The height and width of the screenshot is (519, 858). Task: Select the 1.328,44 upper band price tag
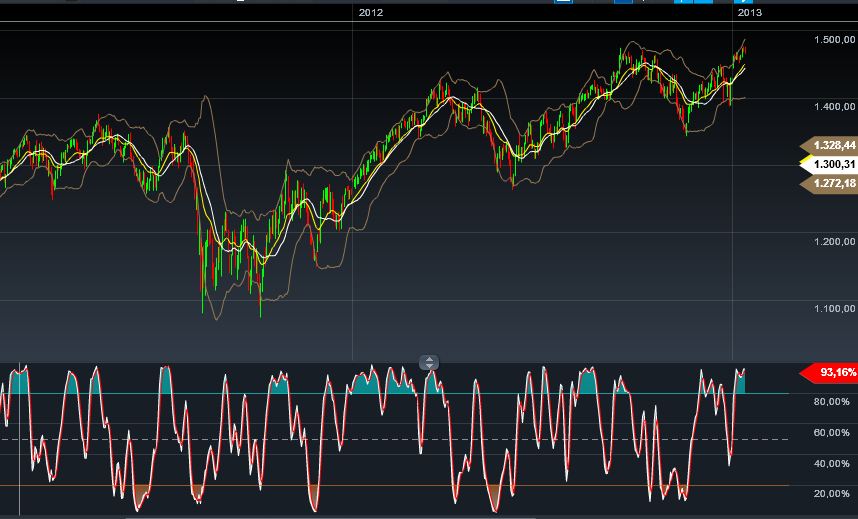[831, 145]
